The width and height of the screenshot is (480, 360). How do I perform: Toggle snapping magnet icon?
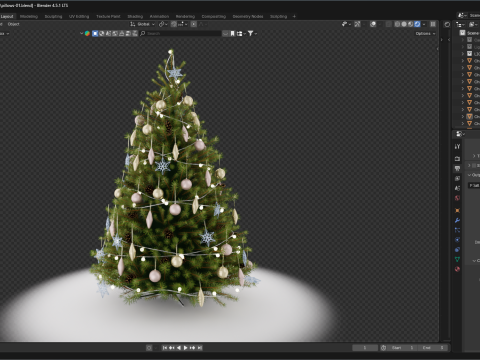point(174,24)
